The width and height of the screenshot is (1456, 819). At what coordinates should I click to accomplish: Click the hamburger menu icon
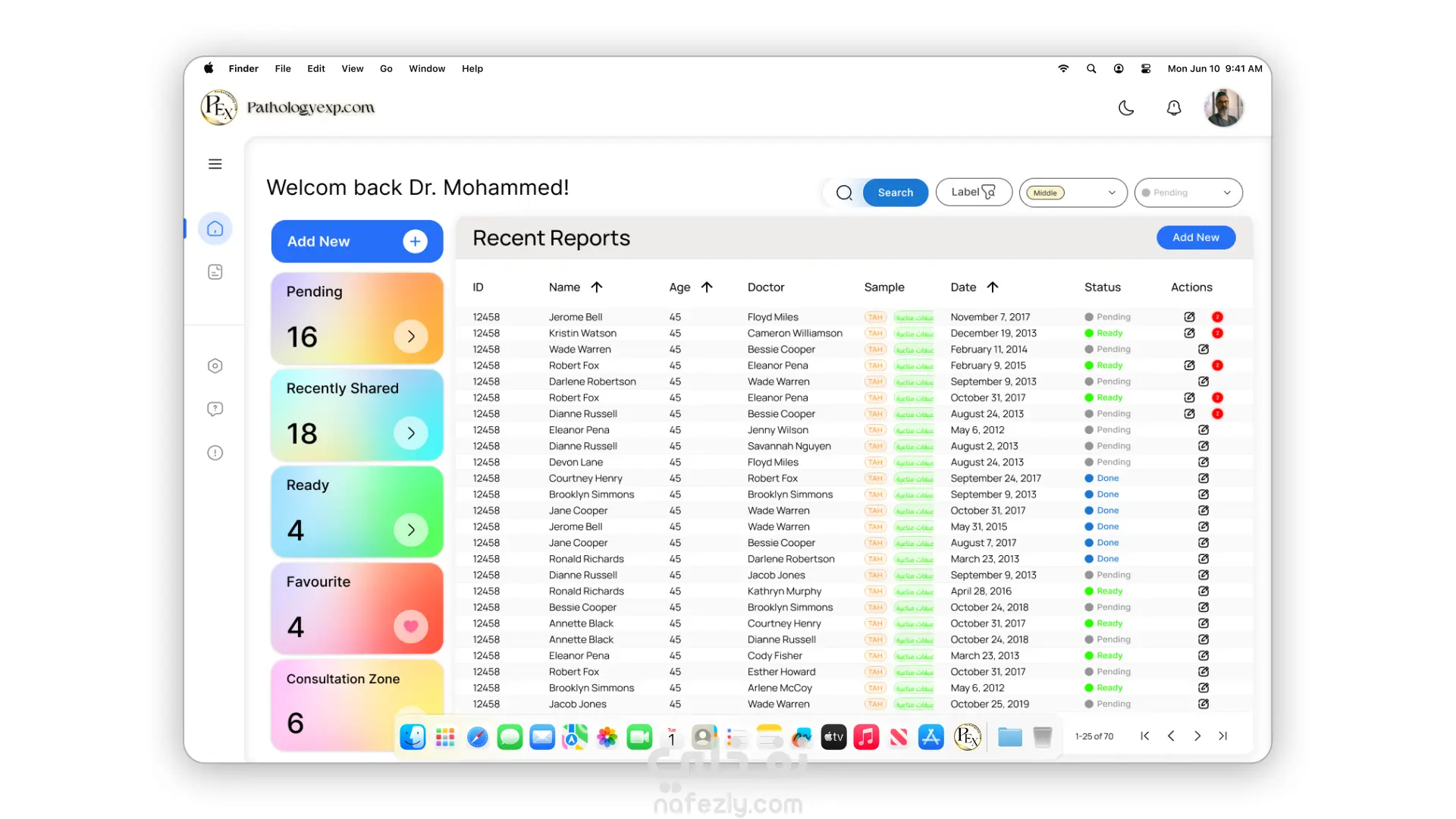click(x=215, y=164)
